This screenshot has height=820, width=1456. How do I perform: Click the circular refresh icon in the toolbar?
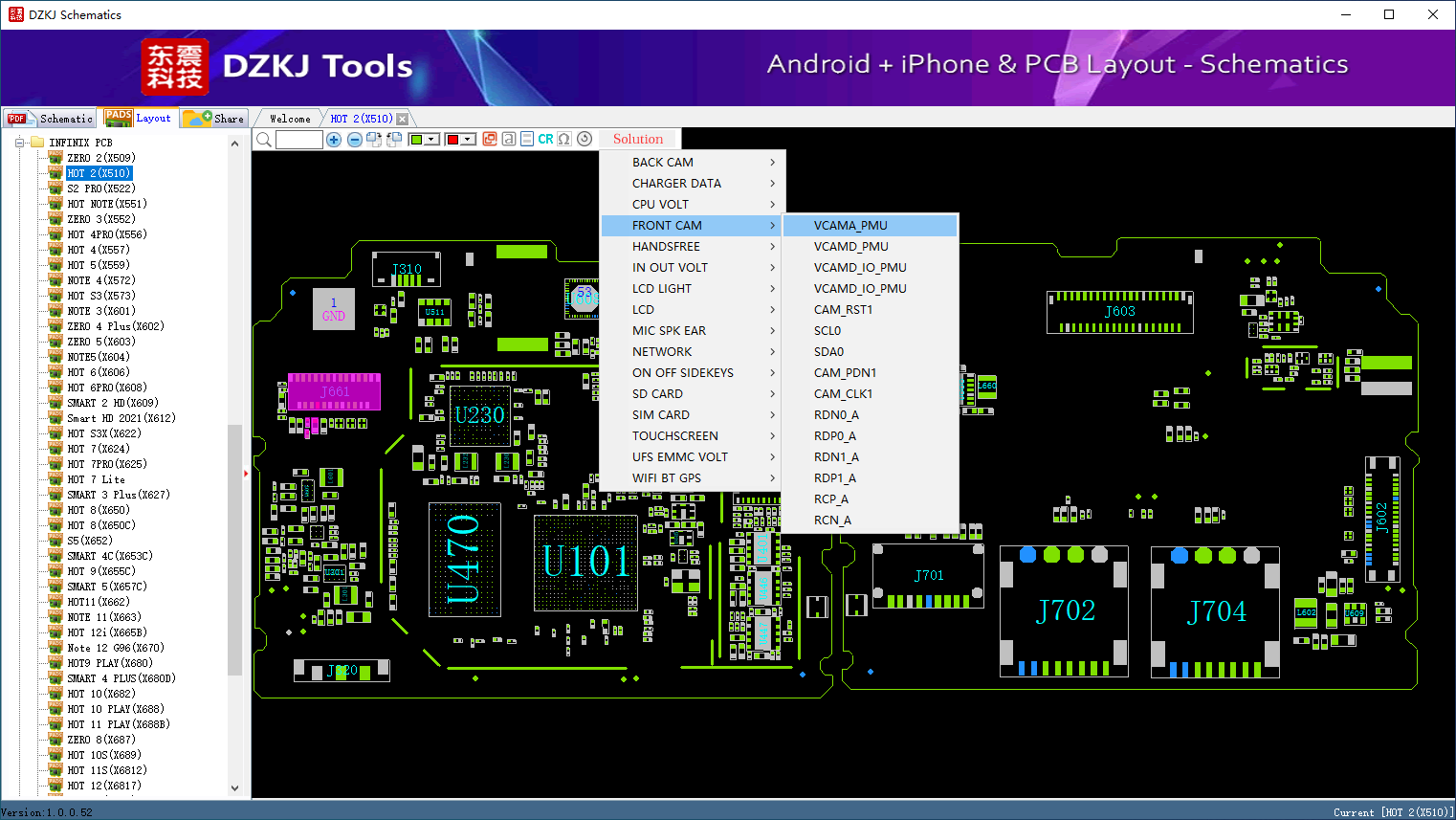pos(585,139)
